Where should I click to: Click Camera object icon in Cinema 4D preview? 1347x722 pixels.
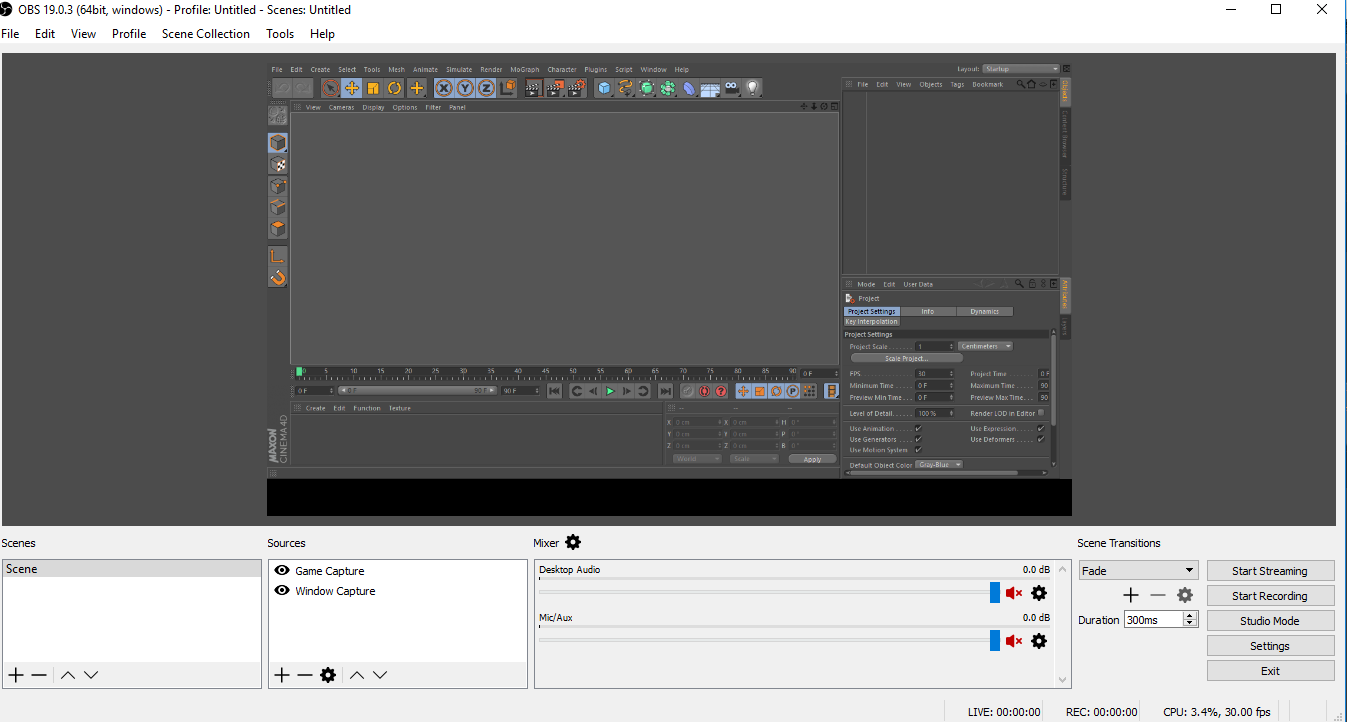pyautogui.click(x=732, y=88)
